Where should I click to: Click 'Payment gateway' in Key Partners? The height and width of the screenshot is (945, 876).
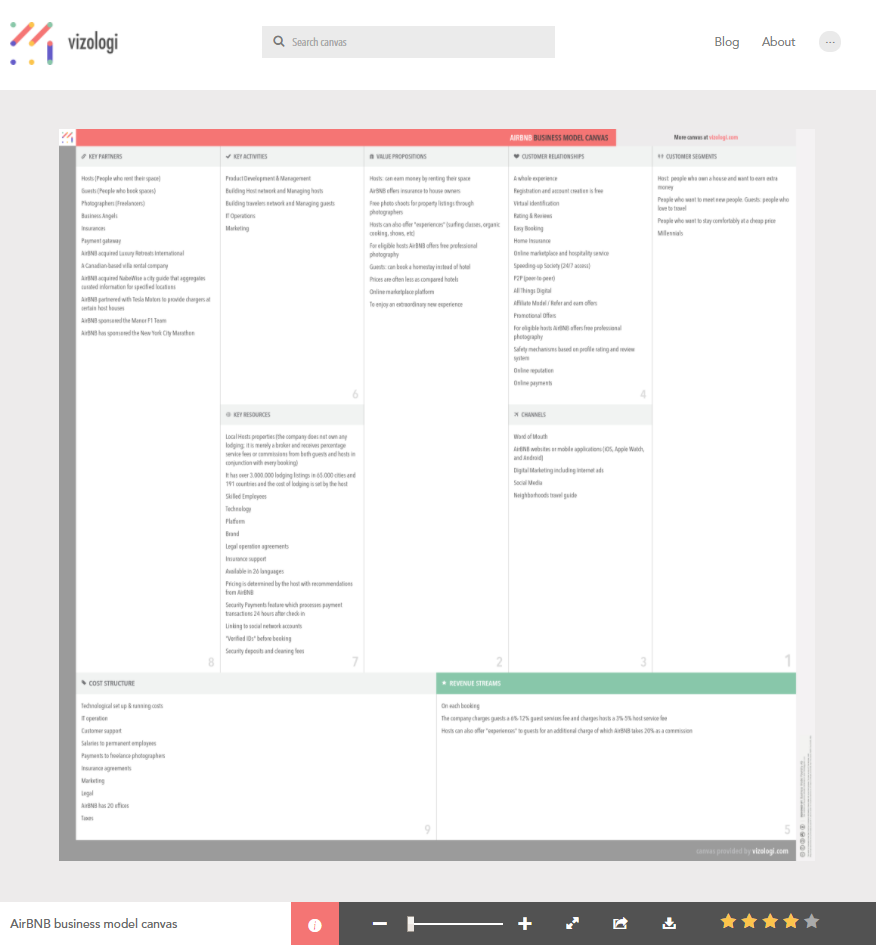pyautogui.click(x=101, y=241)
